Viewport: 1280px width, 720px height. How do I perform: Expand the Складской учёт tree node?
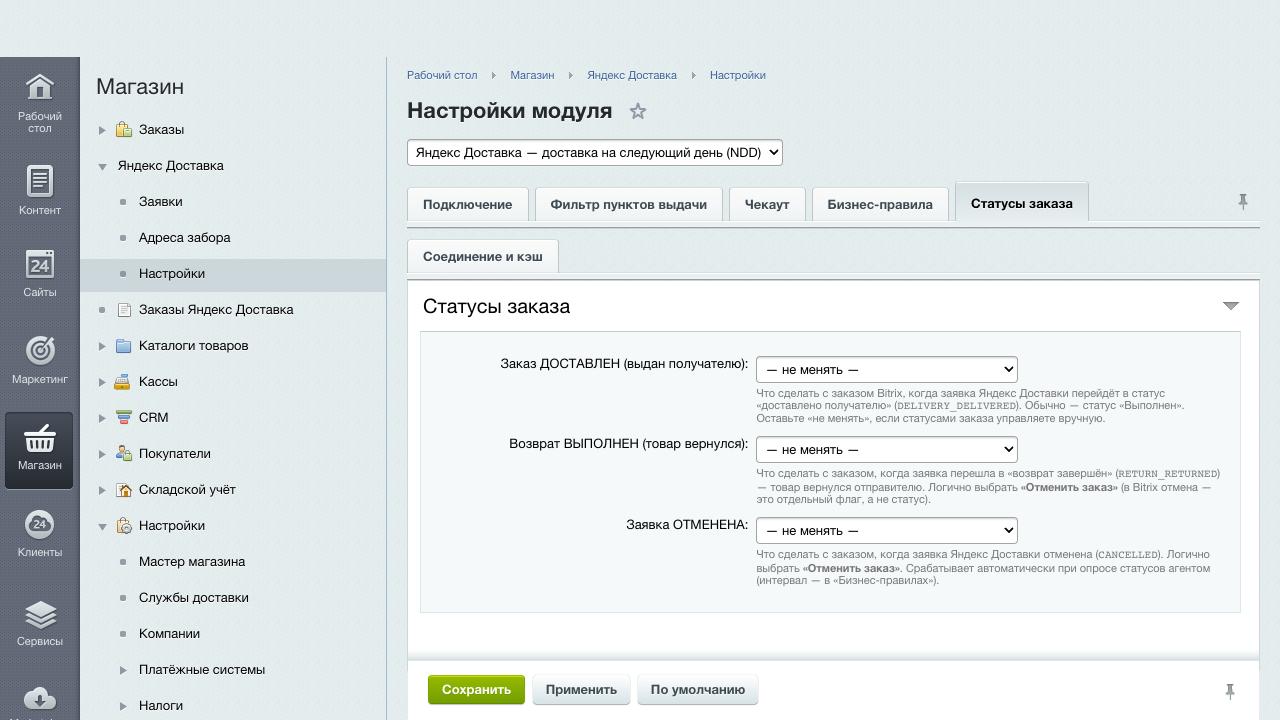coord(102,490)
